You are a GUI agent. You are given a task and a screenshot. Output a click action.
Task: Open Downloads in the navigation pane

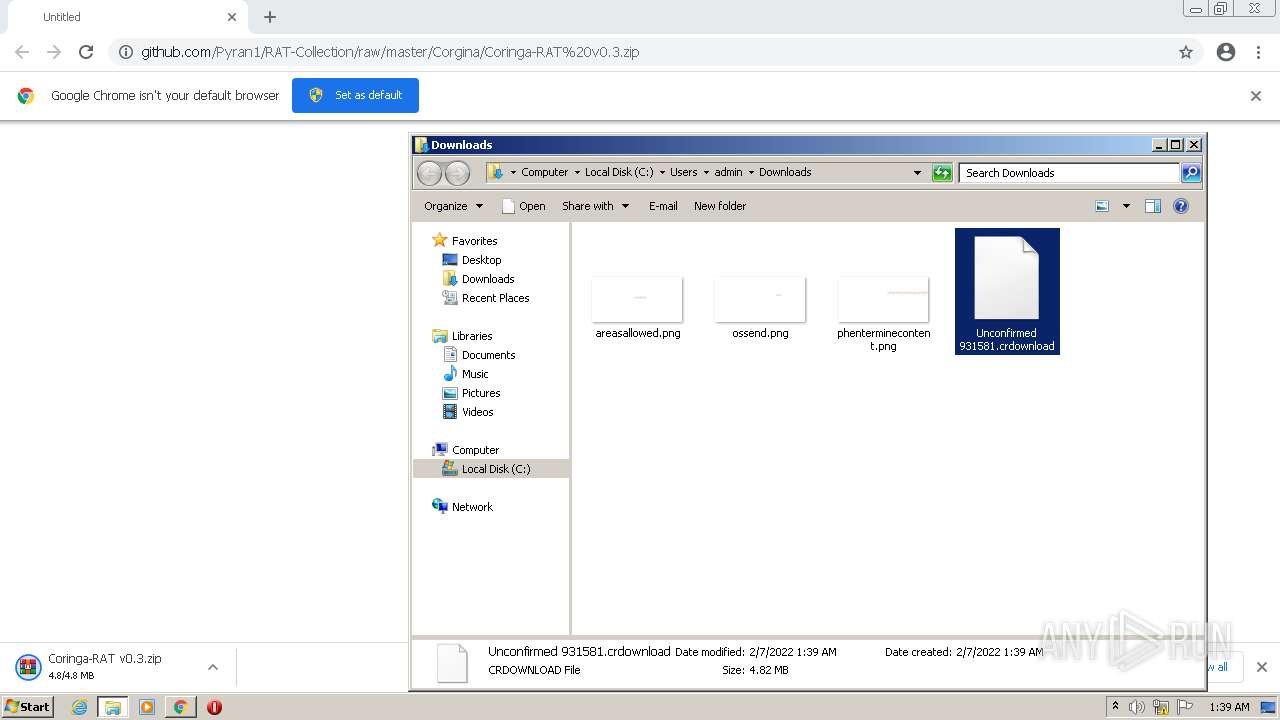478,279
